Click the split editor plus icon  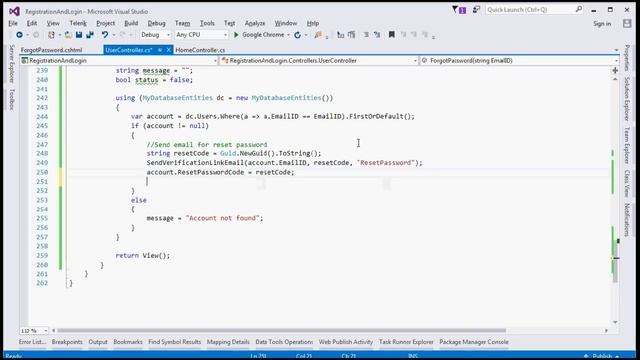615,71
